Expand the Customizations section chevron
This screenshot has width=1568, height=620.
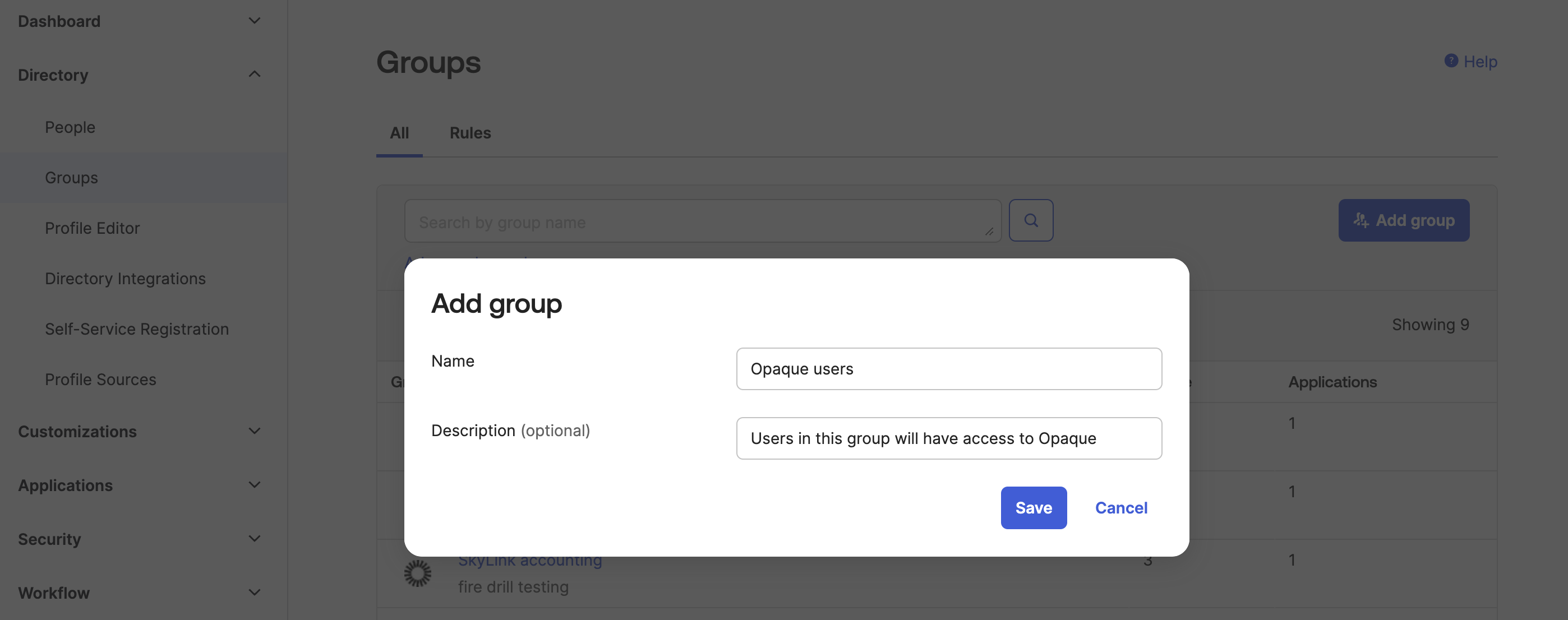(x=255, y=431)
